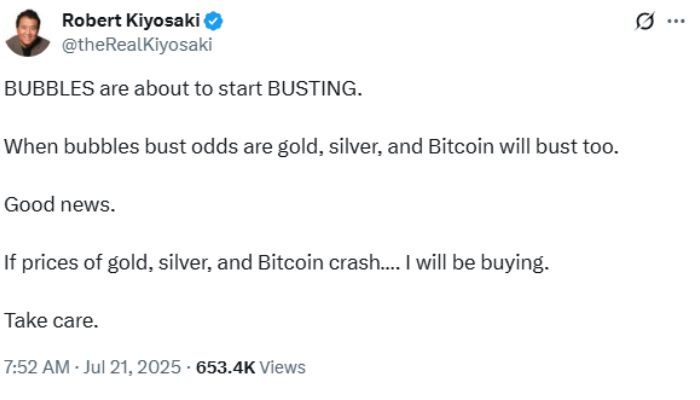Click the 653.4K view count number
Screen dimensions: 700x400
[x=225, y=367]
